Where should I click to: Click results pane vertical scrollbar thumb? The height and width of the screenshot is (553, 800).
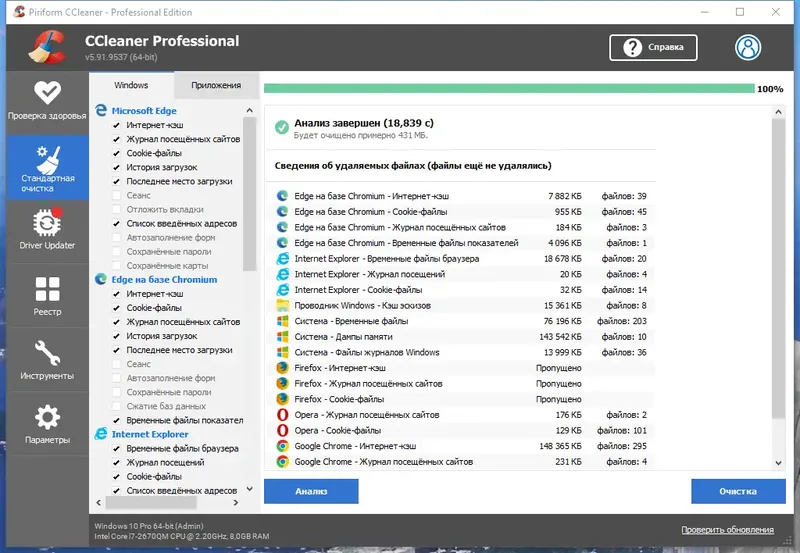point(778,269)
